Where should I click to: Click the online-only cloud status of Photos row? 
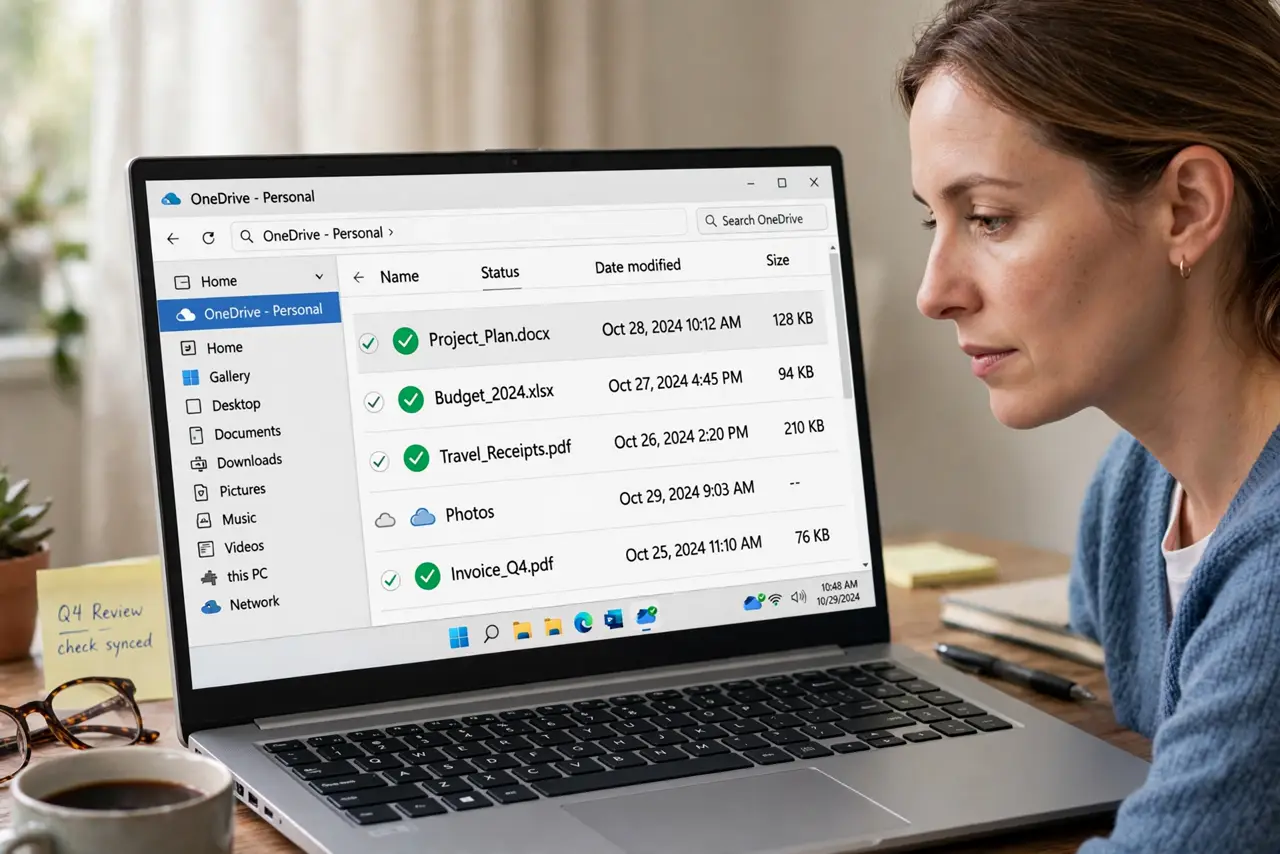385,519
